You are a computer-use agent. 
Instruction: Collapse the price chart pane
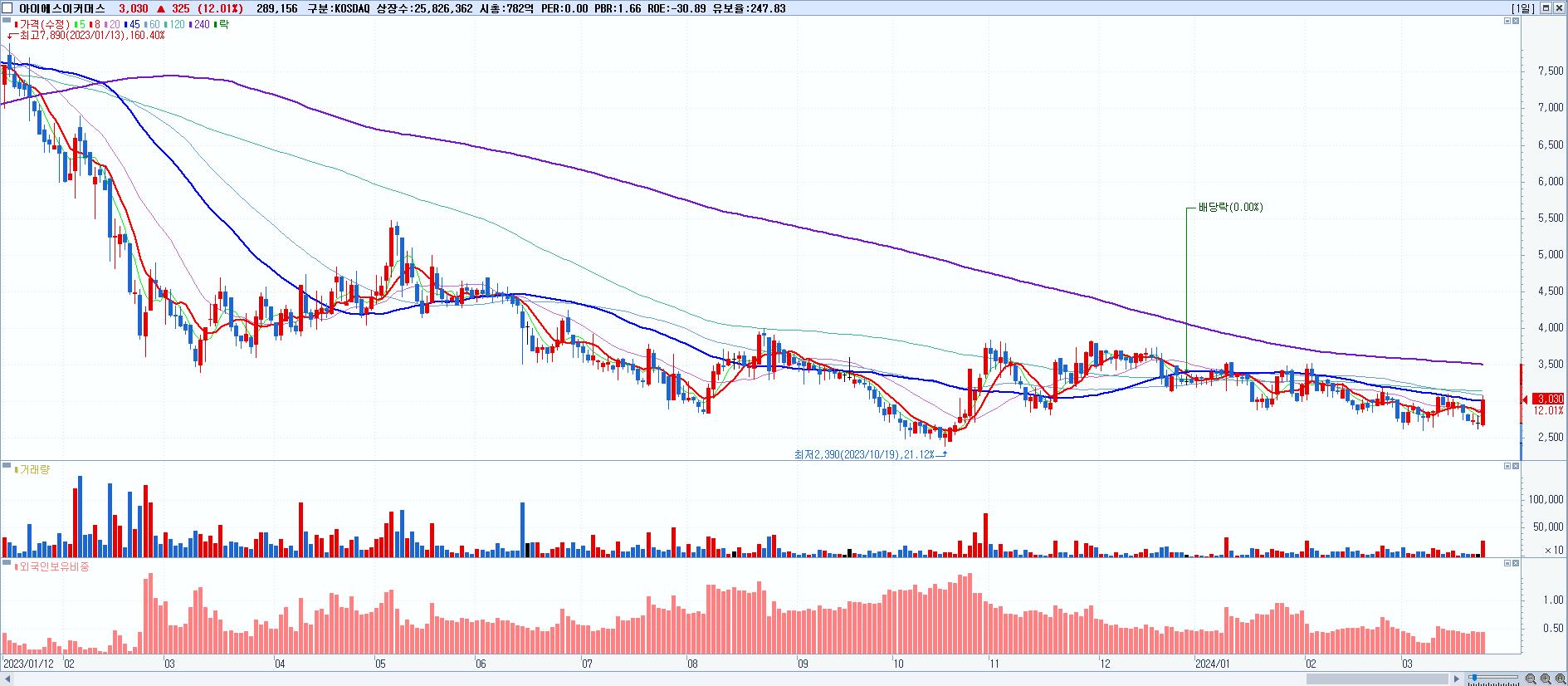(1507, 21)
